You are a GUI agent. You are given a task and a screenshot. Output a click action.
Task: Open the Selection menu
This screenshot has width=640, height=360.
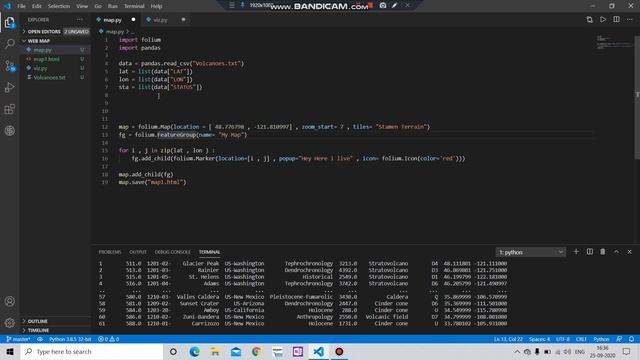pyautogui.click(x=59, y=6)
